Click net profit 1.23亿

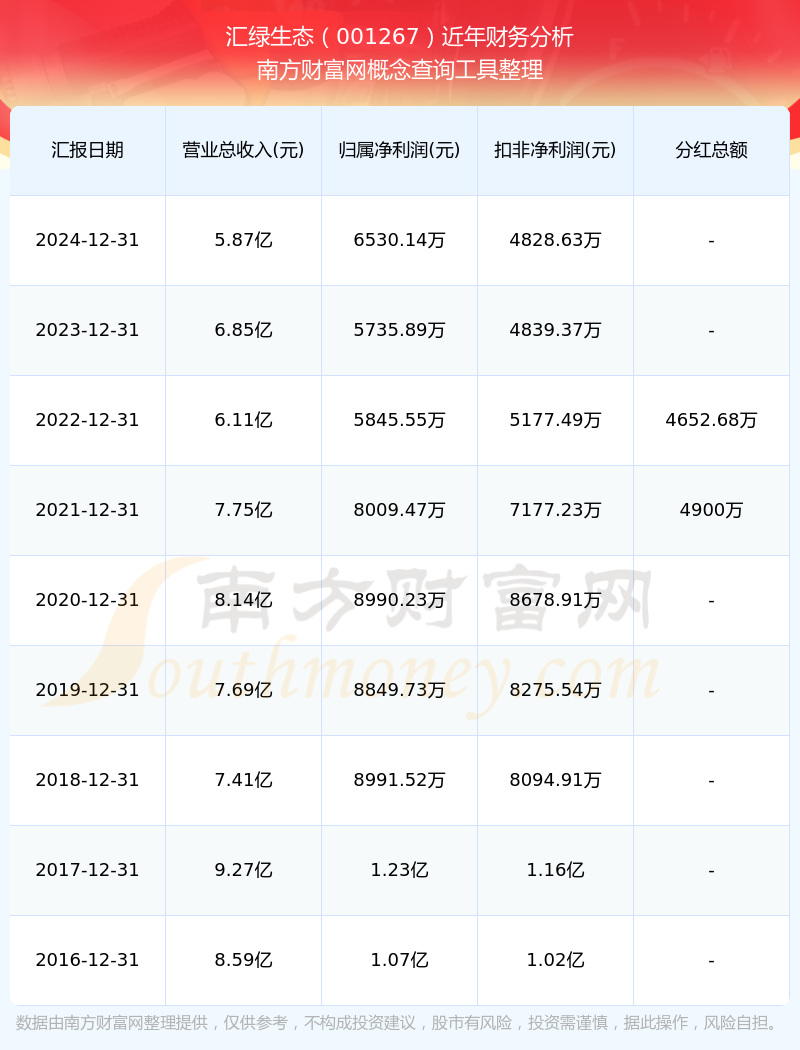point(400,870)
